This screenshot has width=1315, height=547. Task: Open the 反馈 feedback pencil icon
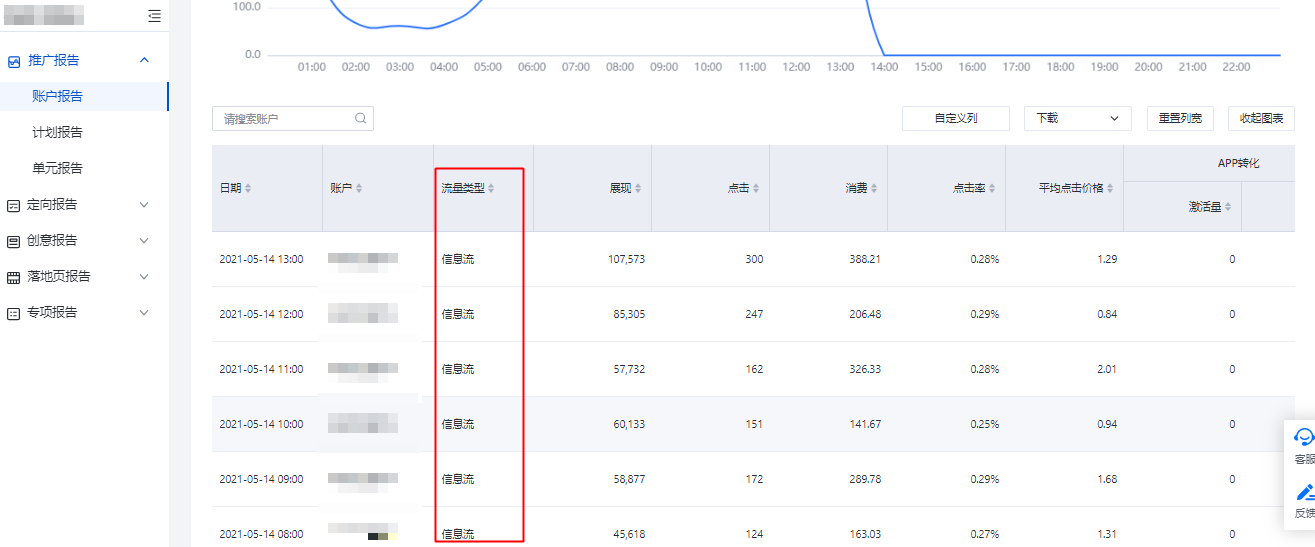[1304, 492]
